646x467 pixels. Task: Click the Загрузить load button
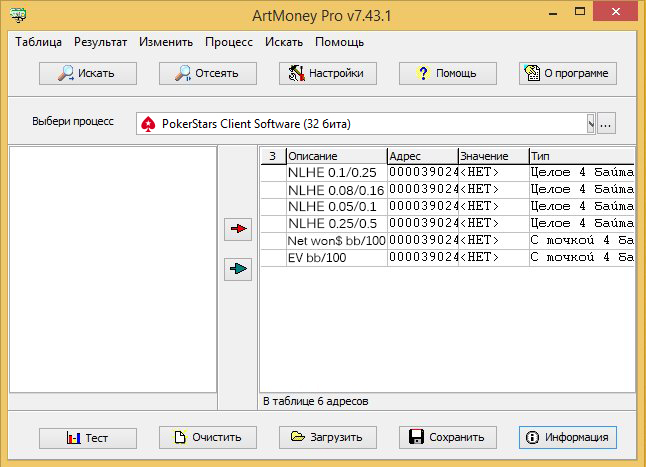tap(328, 437)
